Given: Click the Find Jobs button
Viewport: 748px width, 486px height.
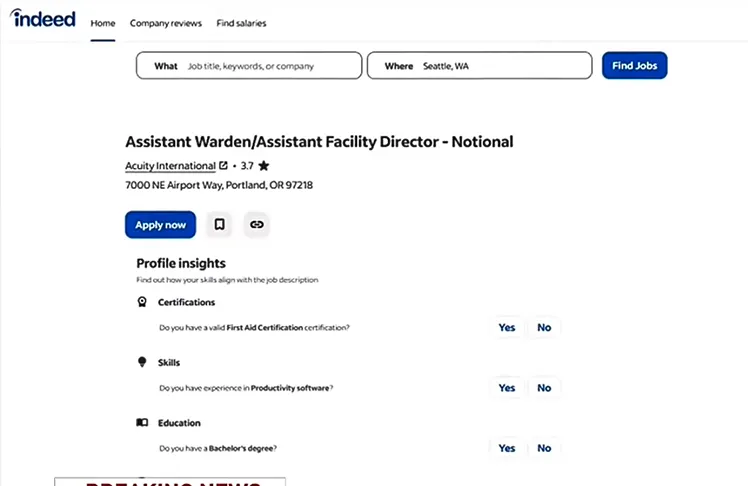Looking at the screenshot, I should [634, 66].
